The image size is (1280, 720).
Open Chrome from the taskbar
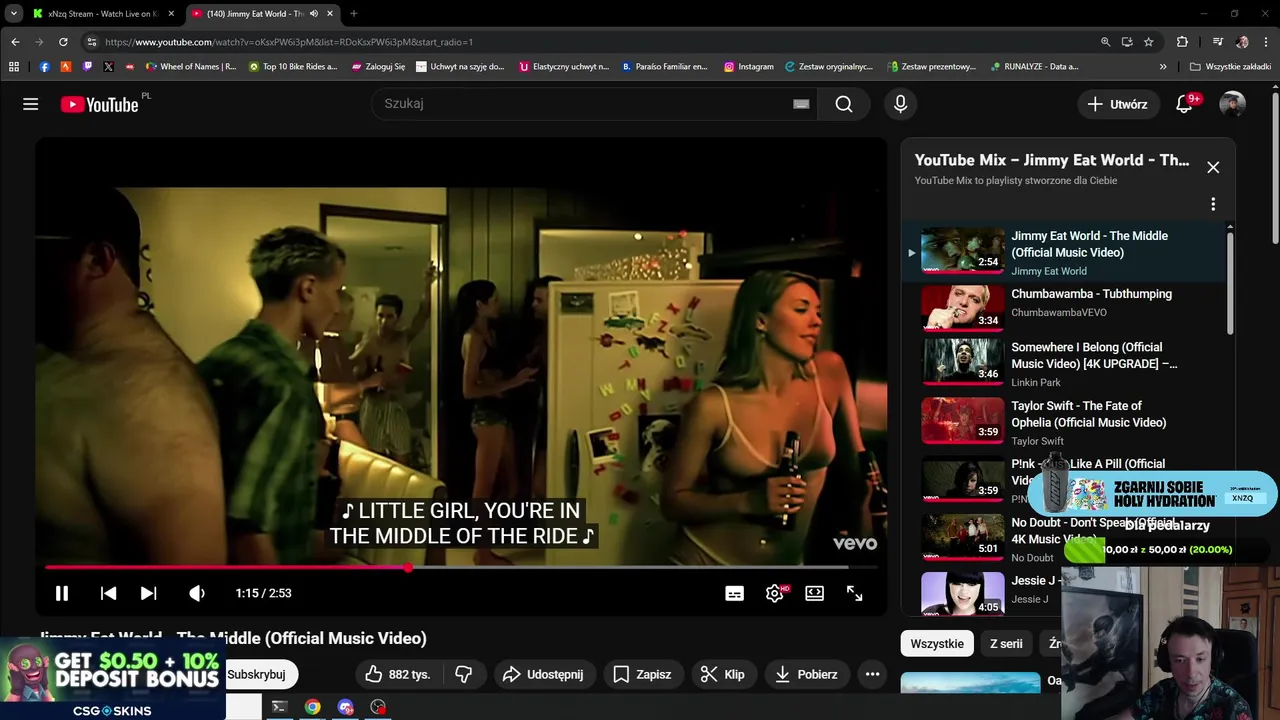coord(313,707)
